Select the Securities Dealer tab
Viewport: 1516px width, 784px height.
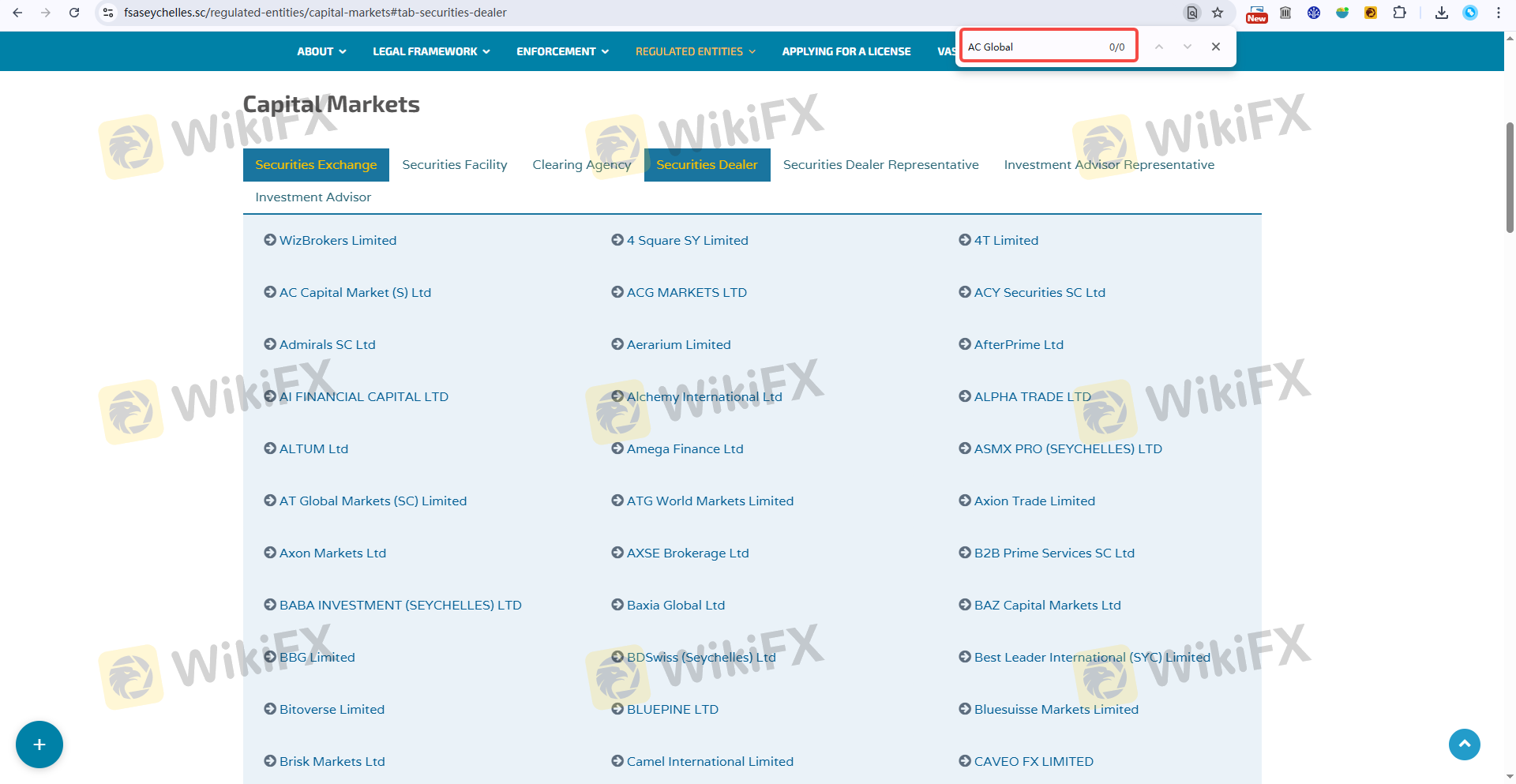tap(707, 165)
